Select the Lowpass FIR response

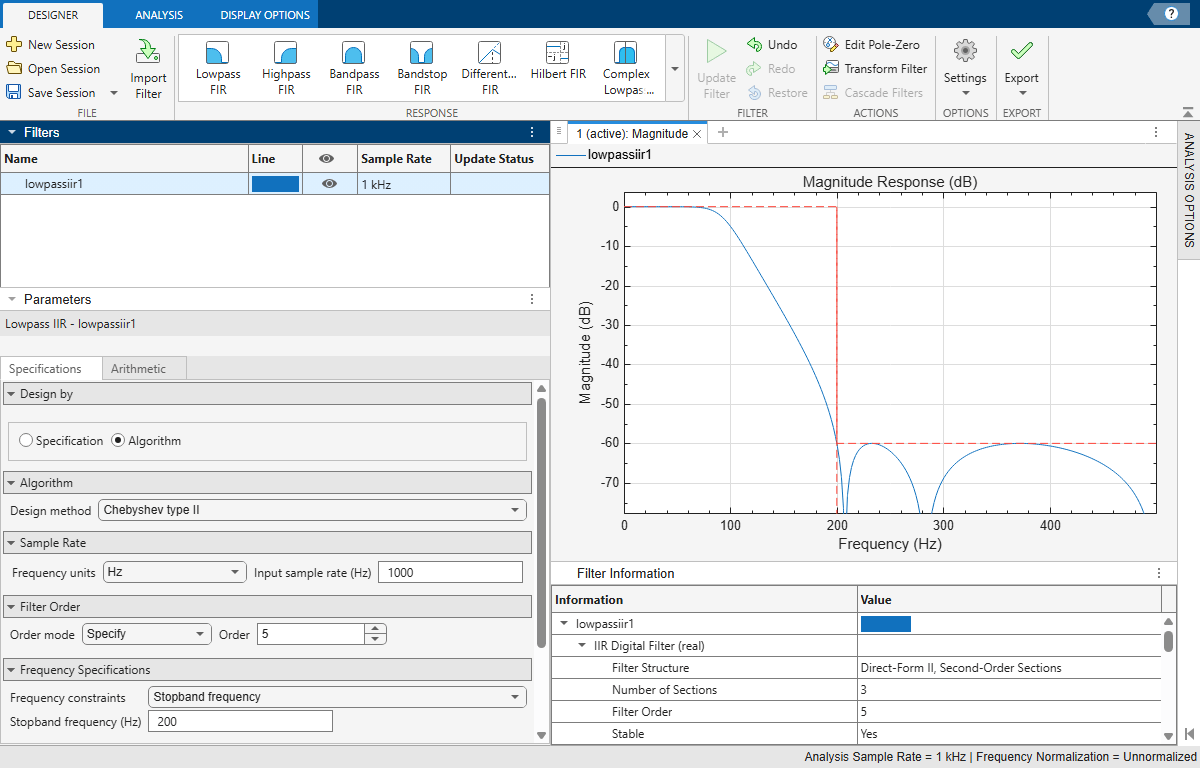tap(218, 68)
